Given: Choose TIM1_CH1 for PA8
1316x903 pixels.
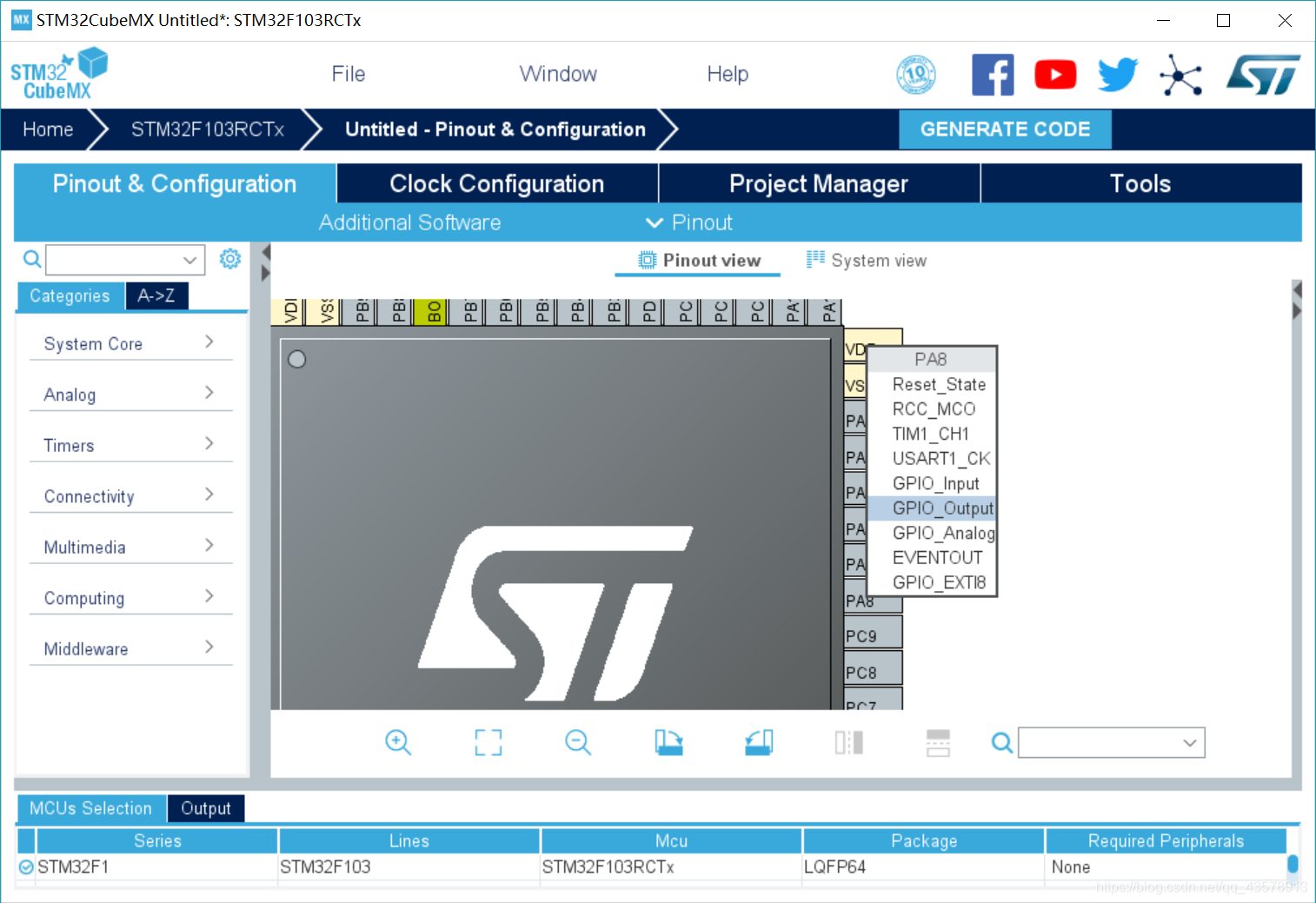Looking at the screenshot, I should tap(932, 434).
